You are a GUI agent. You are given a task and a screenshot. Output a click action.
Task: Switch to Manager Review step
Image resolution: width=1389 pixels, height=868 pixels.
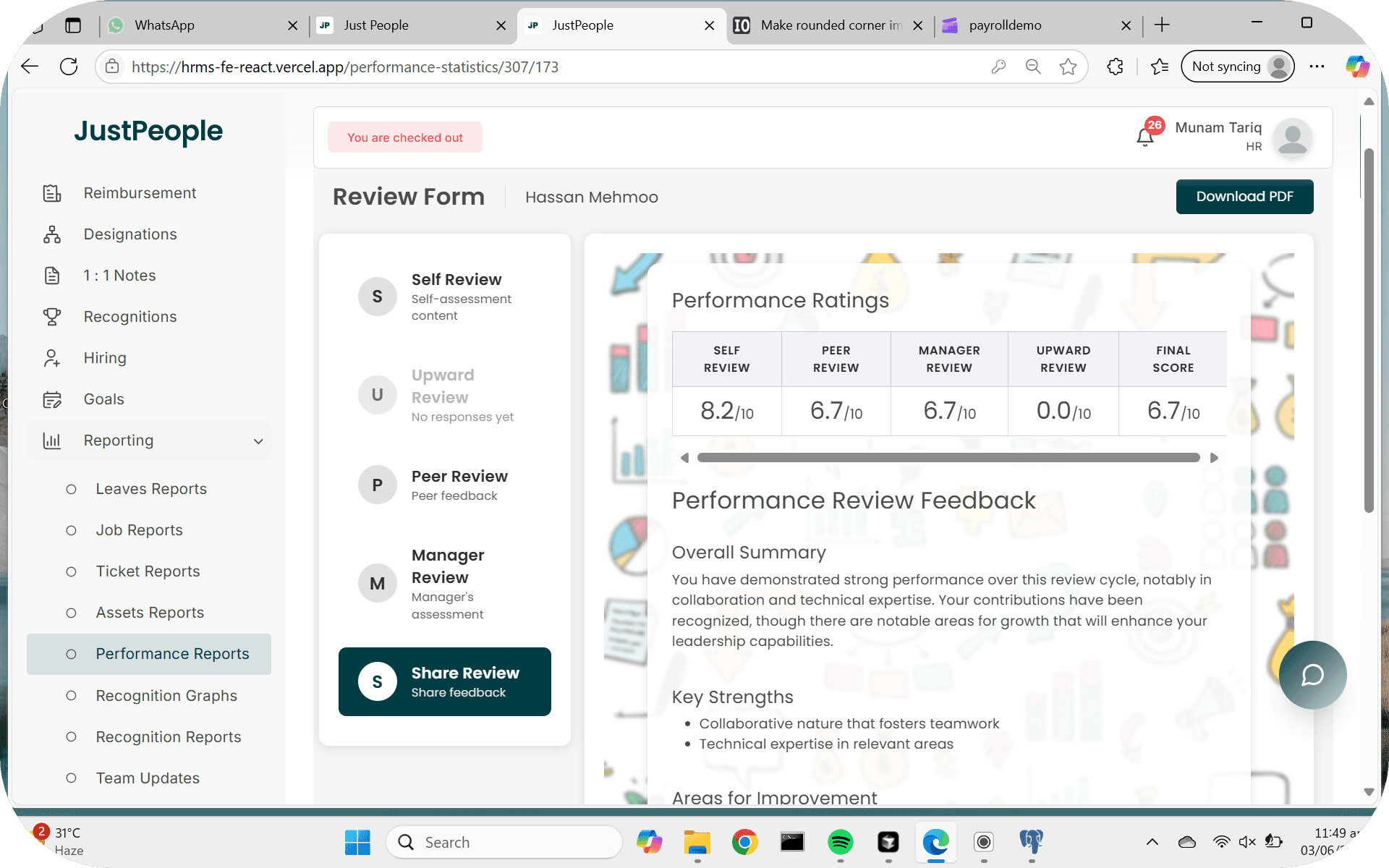445,584
